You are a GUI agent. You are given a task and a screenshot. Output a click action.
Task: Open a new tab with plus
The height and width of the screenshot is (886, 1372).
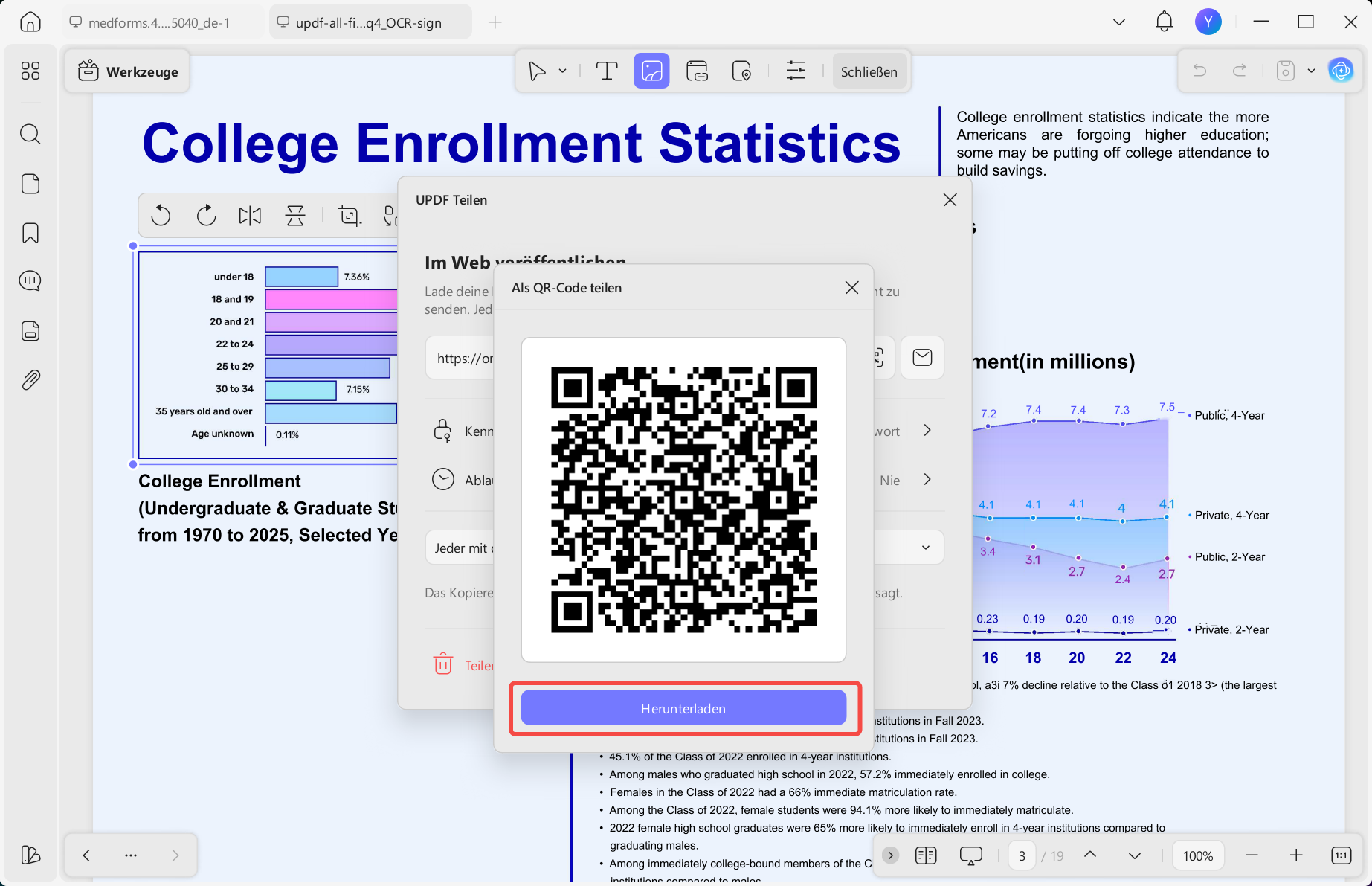(495, 22)
